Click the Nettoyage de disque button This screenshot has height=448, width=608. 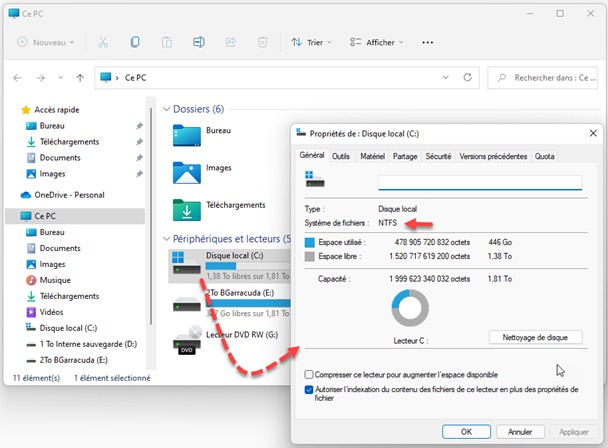535,337
